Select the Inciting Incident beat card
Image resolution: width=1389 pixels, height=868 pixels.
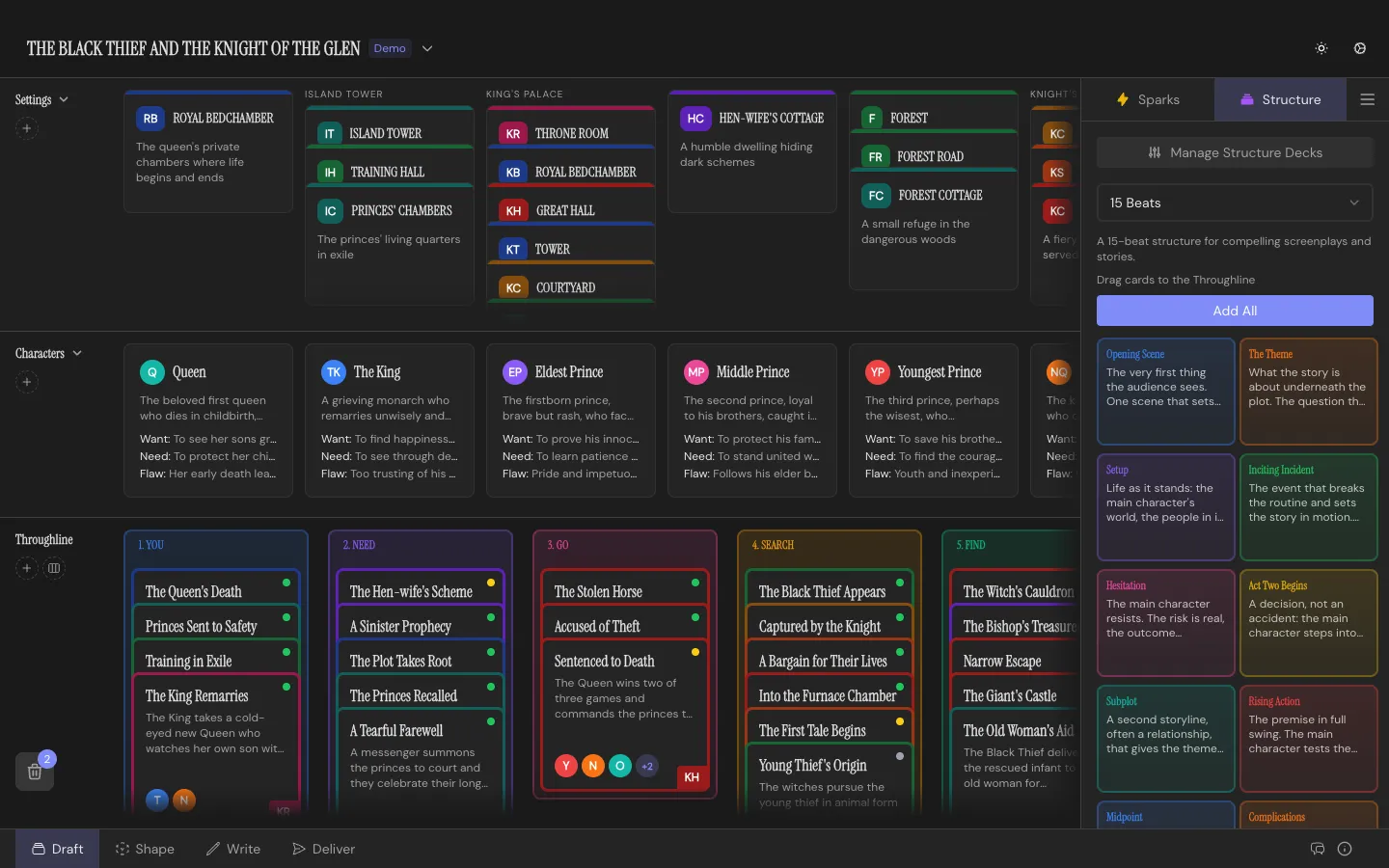point(1308,506)
